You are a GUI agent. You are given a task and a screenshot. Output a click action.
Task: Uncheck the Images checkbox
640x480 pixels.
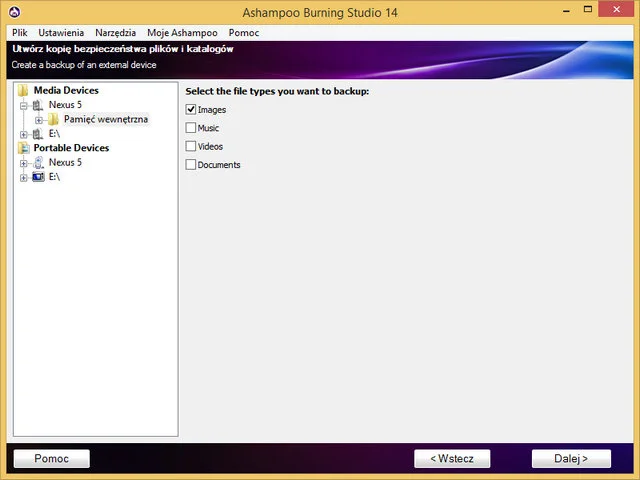(191, 110)
